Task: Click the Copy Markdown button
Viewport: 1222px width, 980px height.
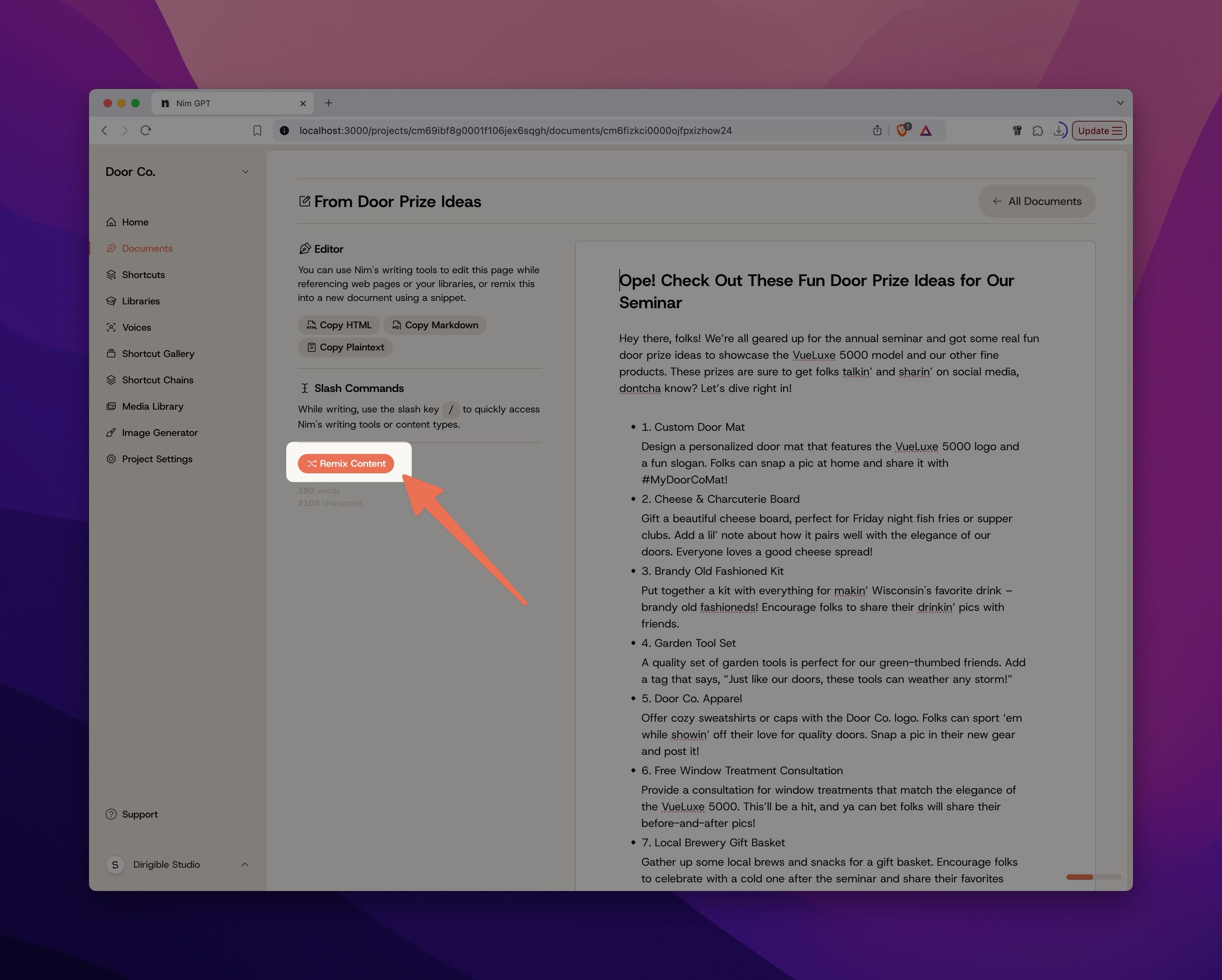Action: [435, 325]
